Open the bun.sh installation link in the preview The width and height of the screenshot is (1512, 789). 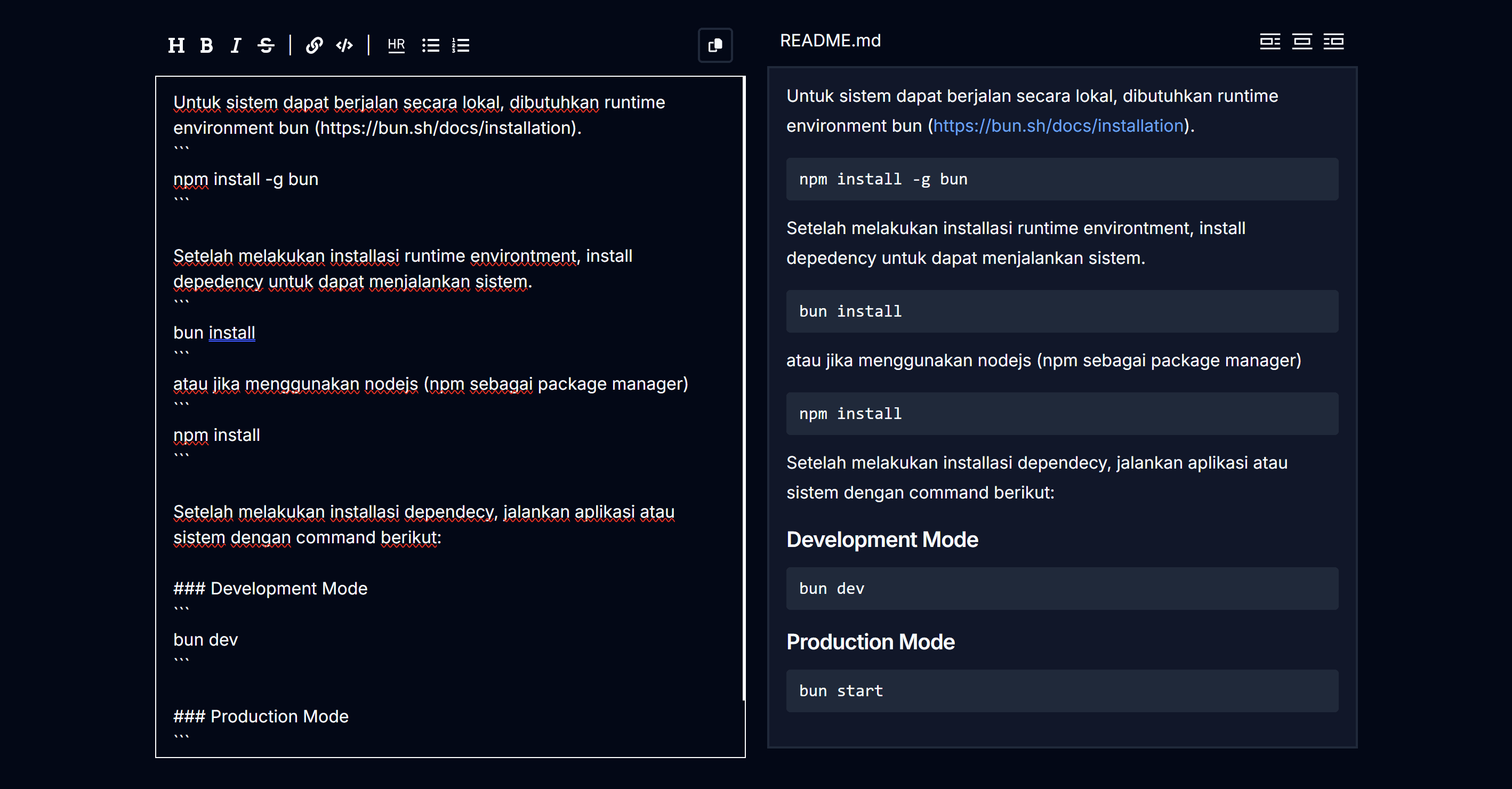[1058, 126]
